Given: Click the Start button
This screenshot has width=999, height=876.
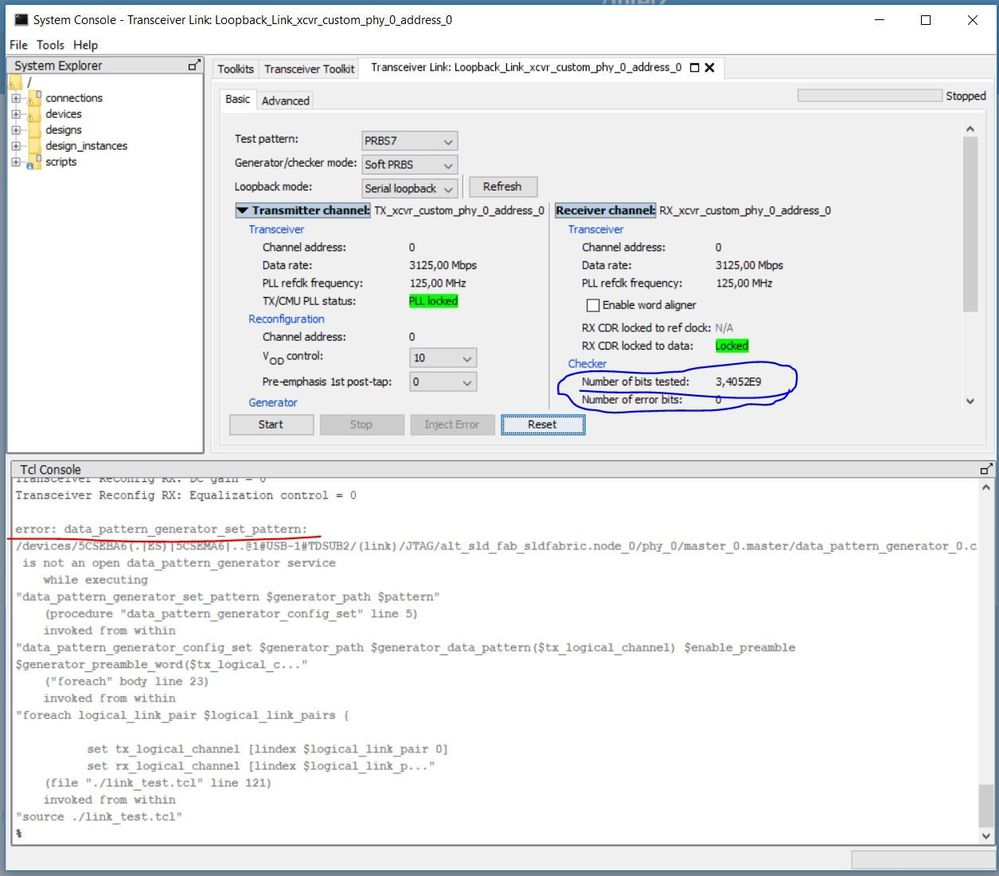Looking at the screenshot, I should pyautogui.click(x=271, y=425).
